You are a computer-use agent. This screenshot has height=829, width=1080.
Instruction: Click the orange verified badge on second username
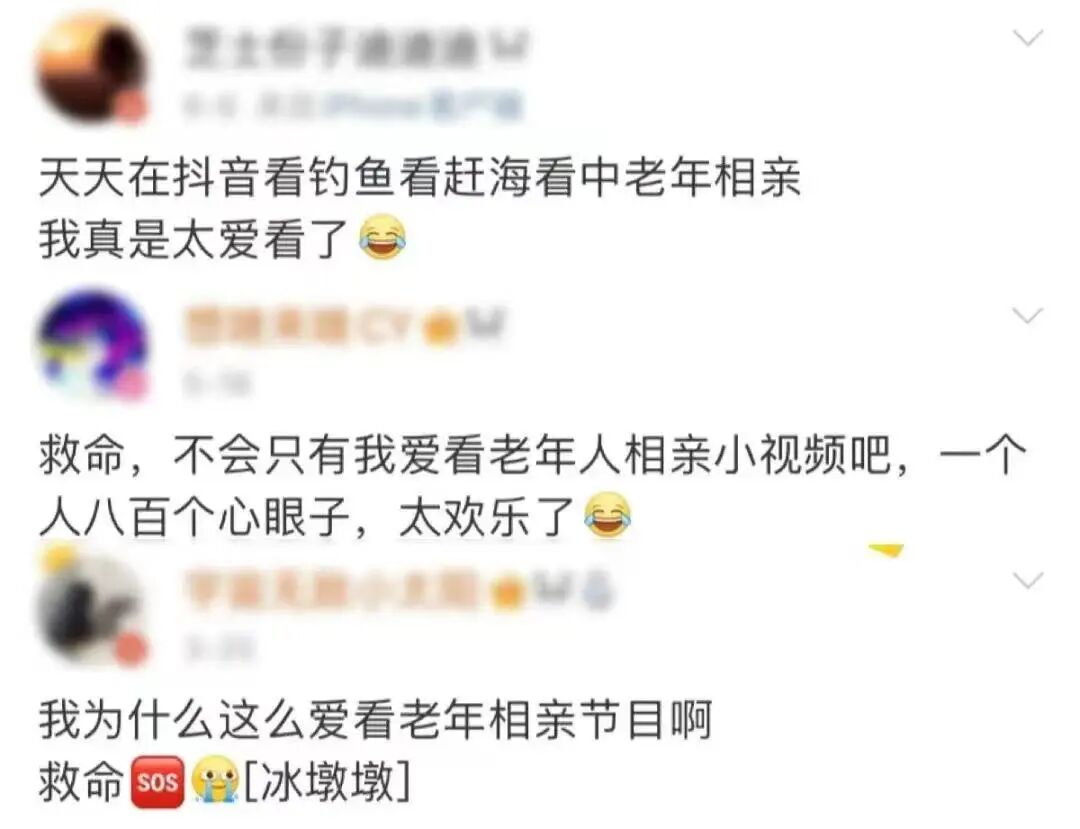click(442, 328)
